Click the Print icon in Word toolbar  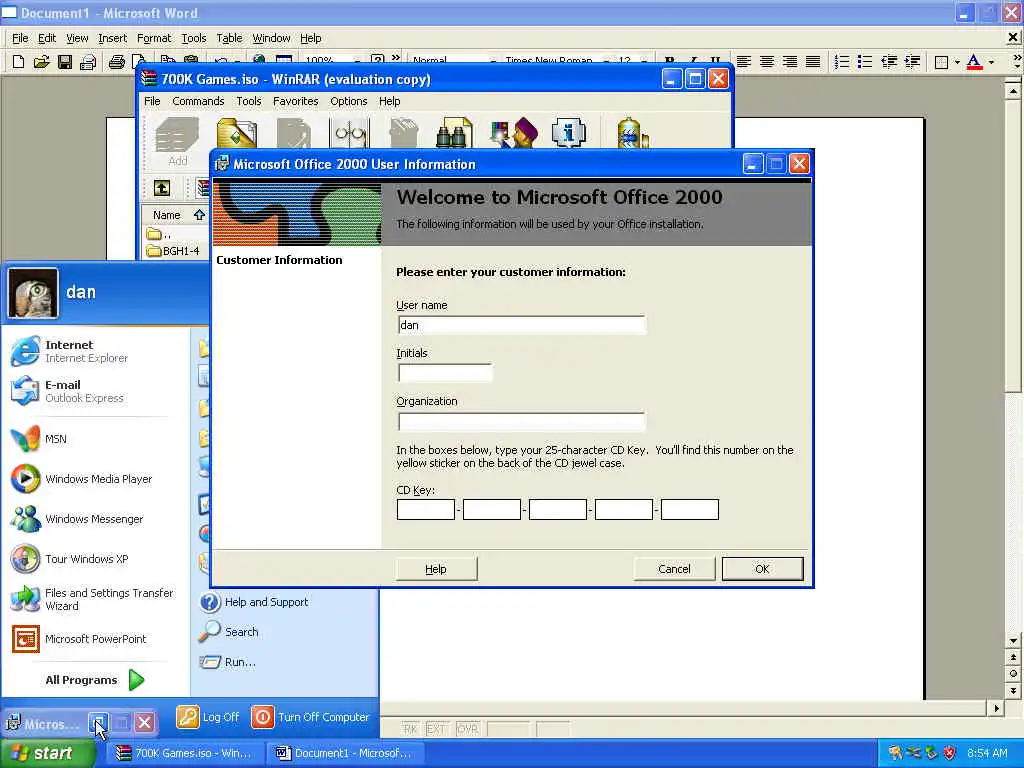(x=117, y=62)
